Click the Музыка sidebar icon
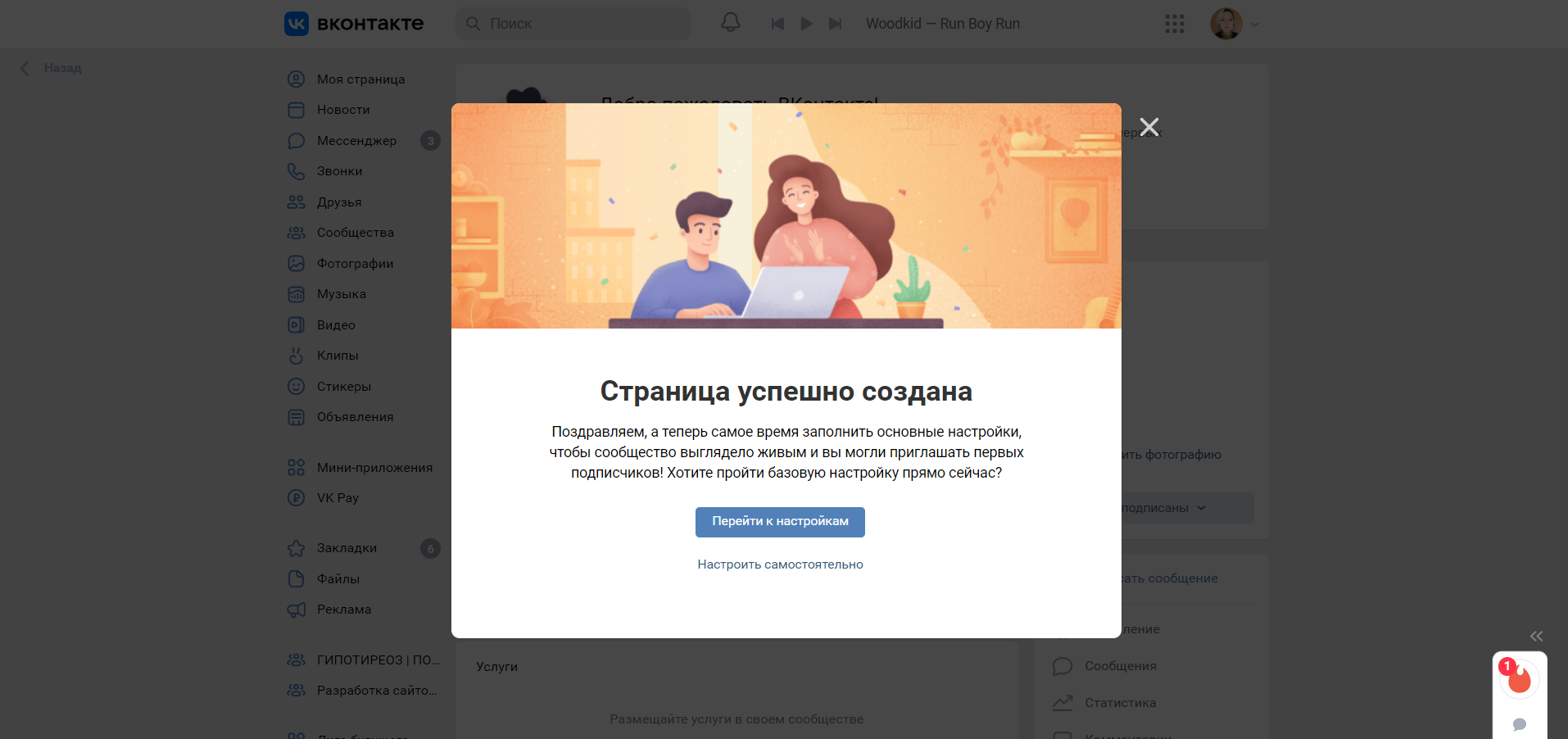Viewport: 1568px width, 739px height. [296, 294]
